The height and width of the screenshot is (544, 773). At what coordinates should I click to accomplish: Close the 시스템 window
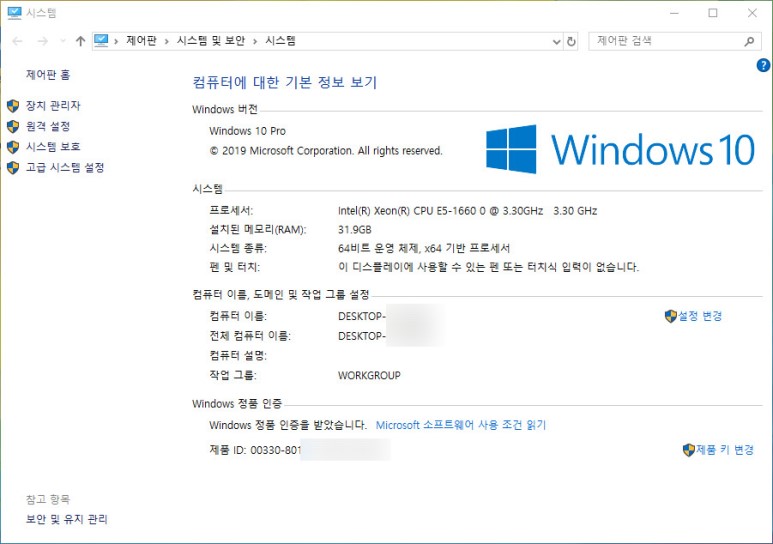[x=752, y=13]
